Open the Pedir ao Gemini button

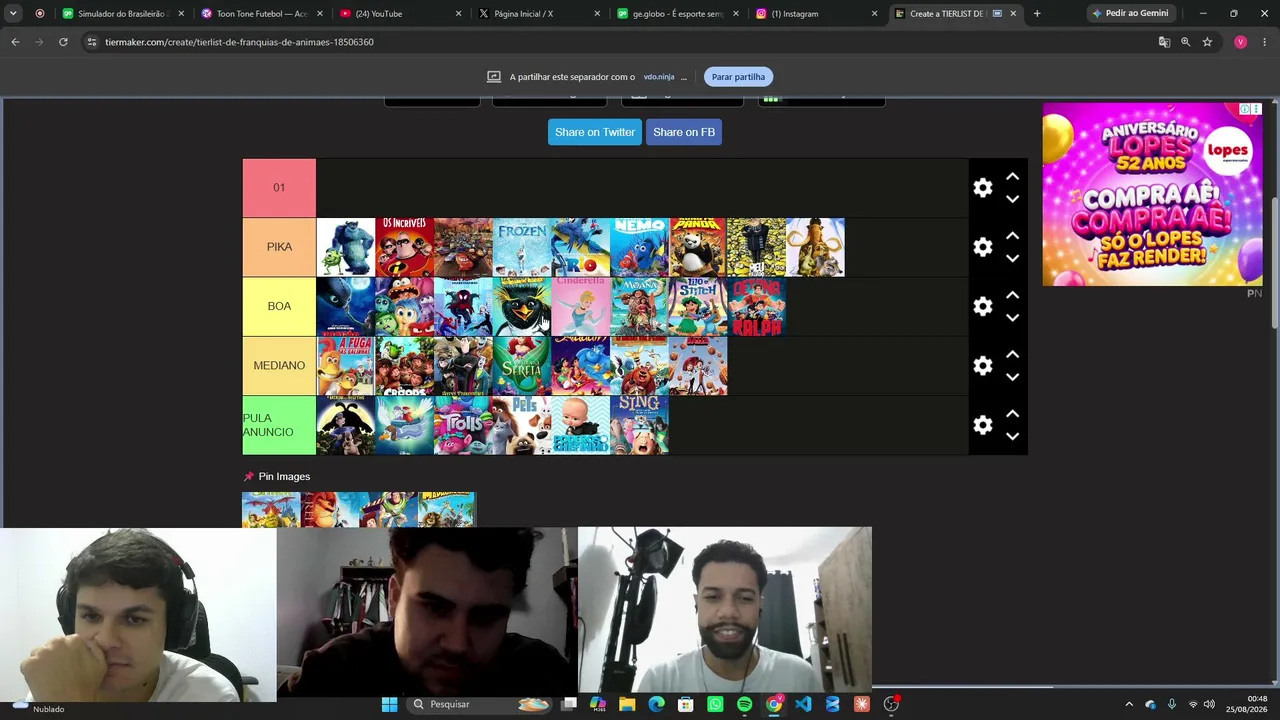(x=1130, y=14)
